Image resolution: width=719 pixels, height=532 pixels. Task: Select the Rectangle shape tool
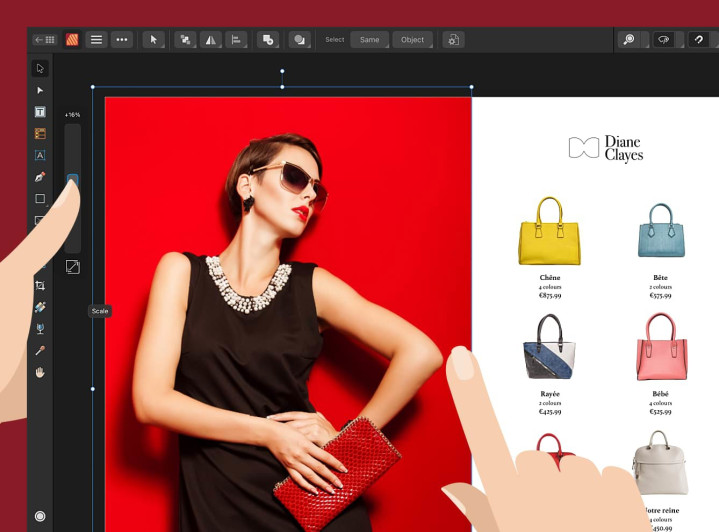(40, 199)
